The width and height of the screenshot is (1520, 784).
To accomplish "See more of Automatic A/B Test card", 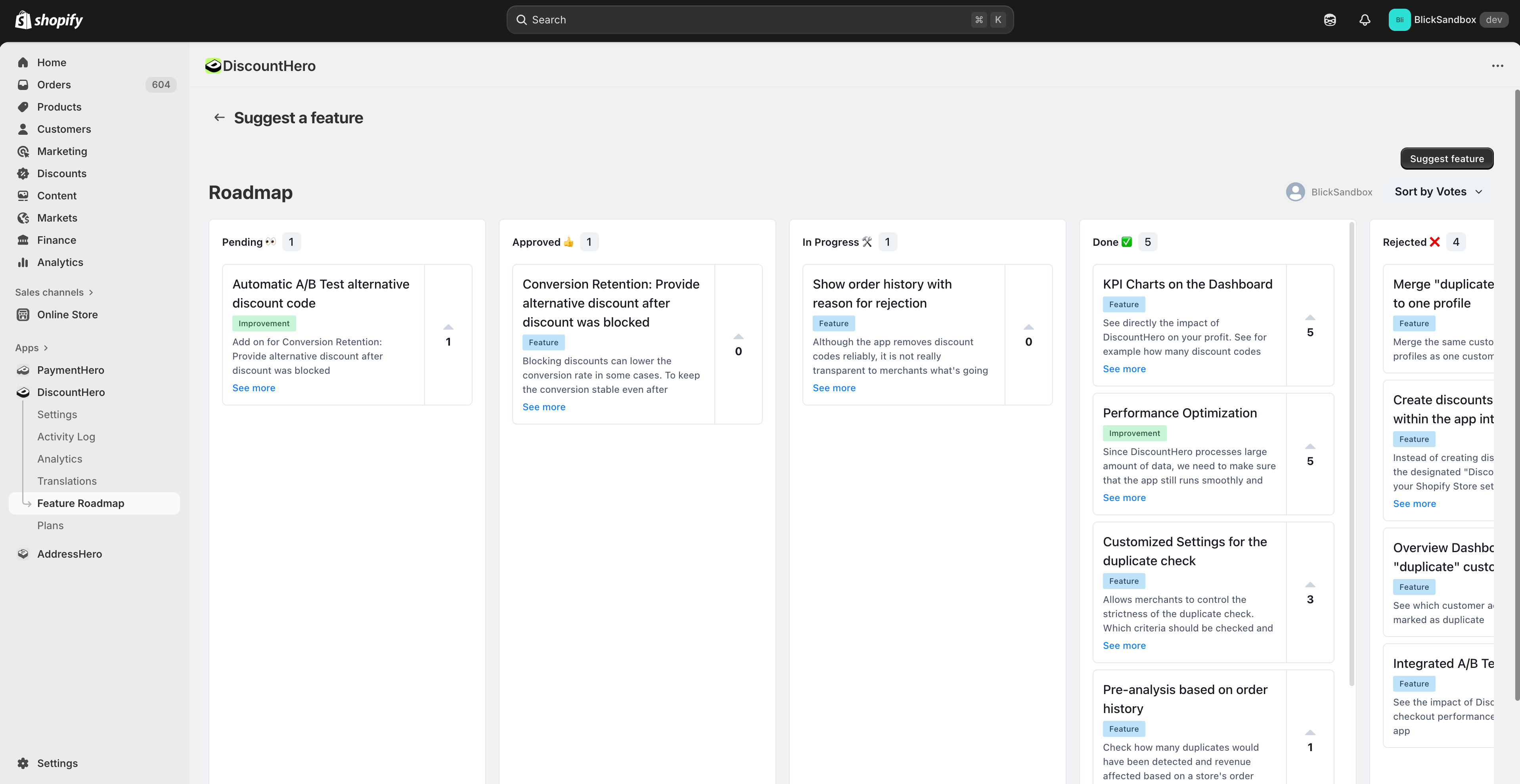I will tap(254, 388).
